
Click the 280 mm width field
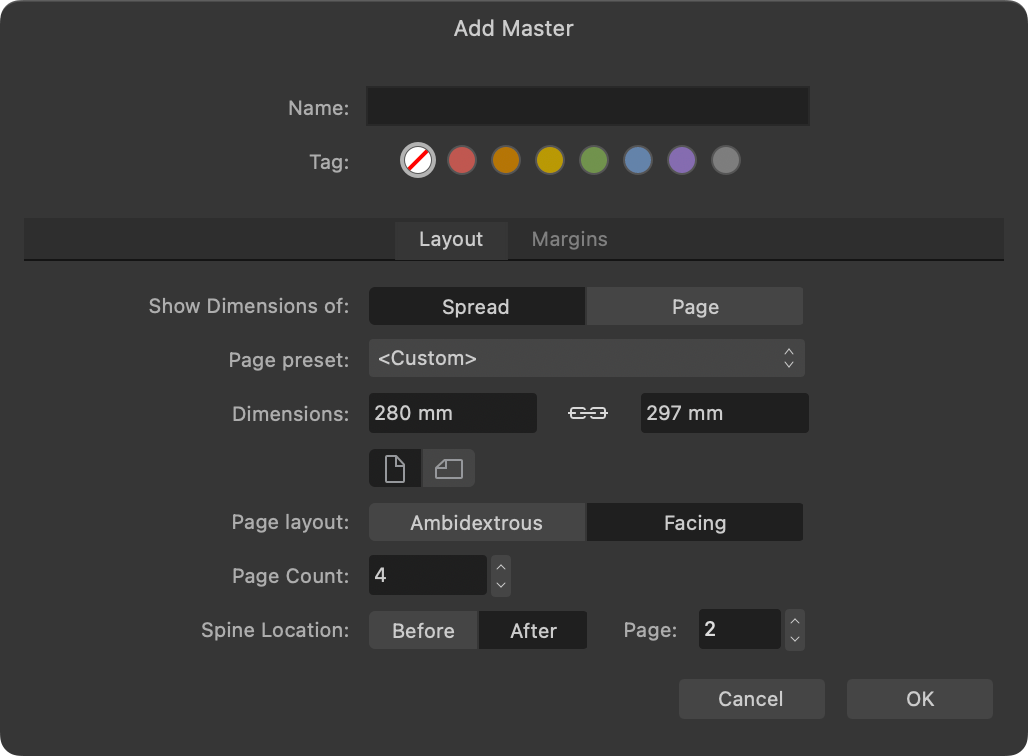coord(453,413)
